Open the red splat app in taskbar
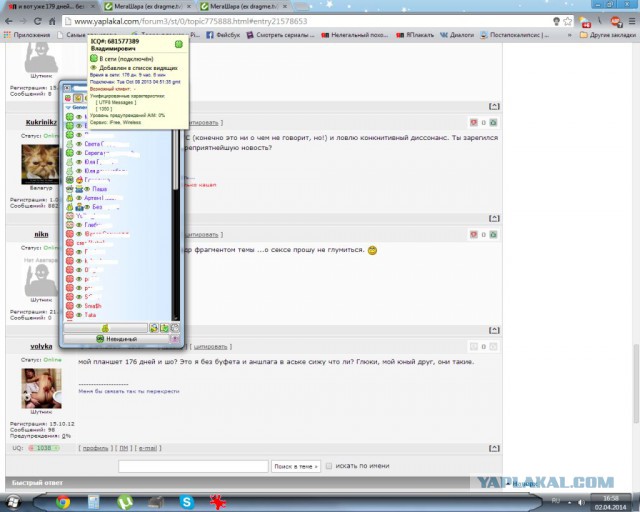This screenshot has width=640, height=512. click(218, 502)
